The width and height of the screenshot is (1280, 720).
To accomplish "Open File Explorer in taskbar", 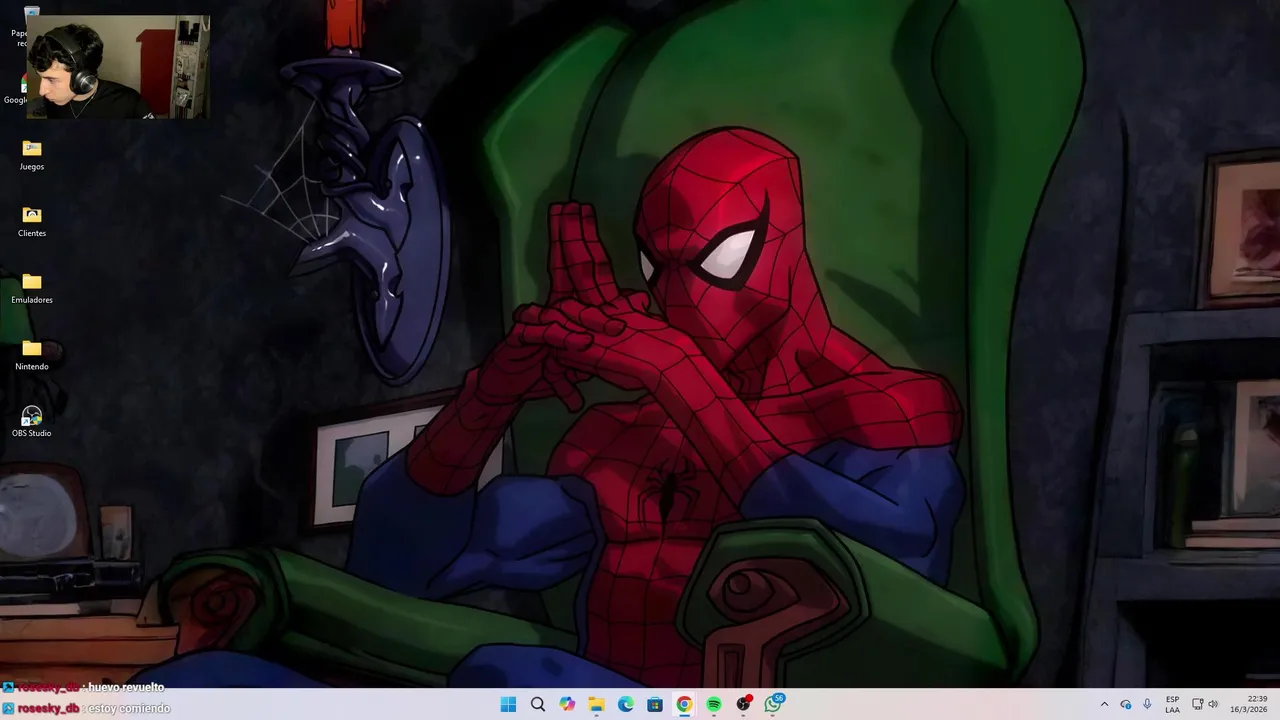I will (x=596, y=705).
